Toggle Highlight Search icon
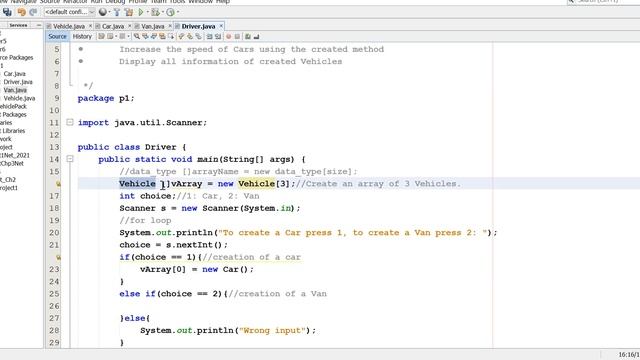This screenshot has height=360, width=640. coord(162,36)
